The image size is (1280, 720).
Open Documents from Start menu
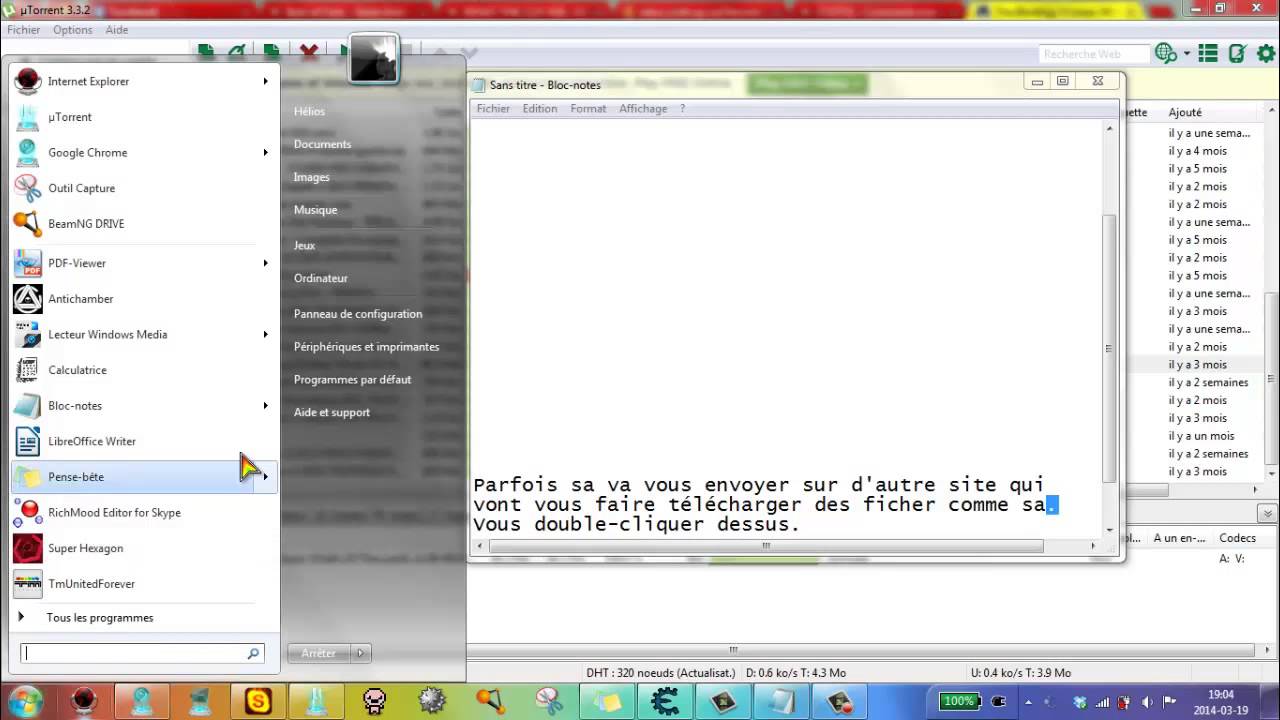(322, 144)
